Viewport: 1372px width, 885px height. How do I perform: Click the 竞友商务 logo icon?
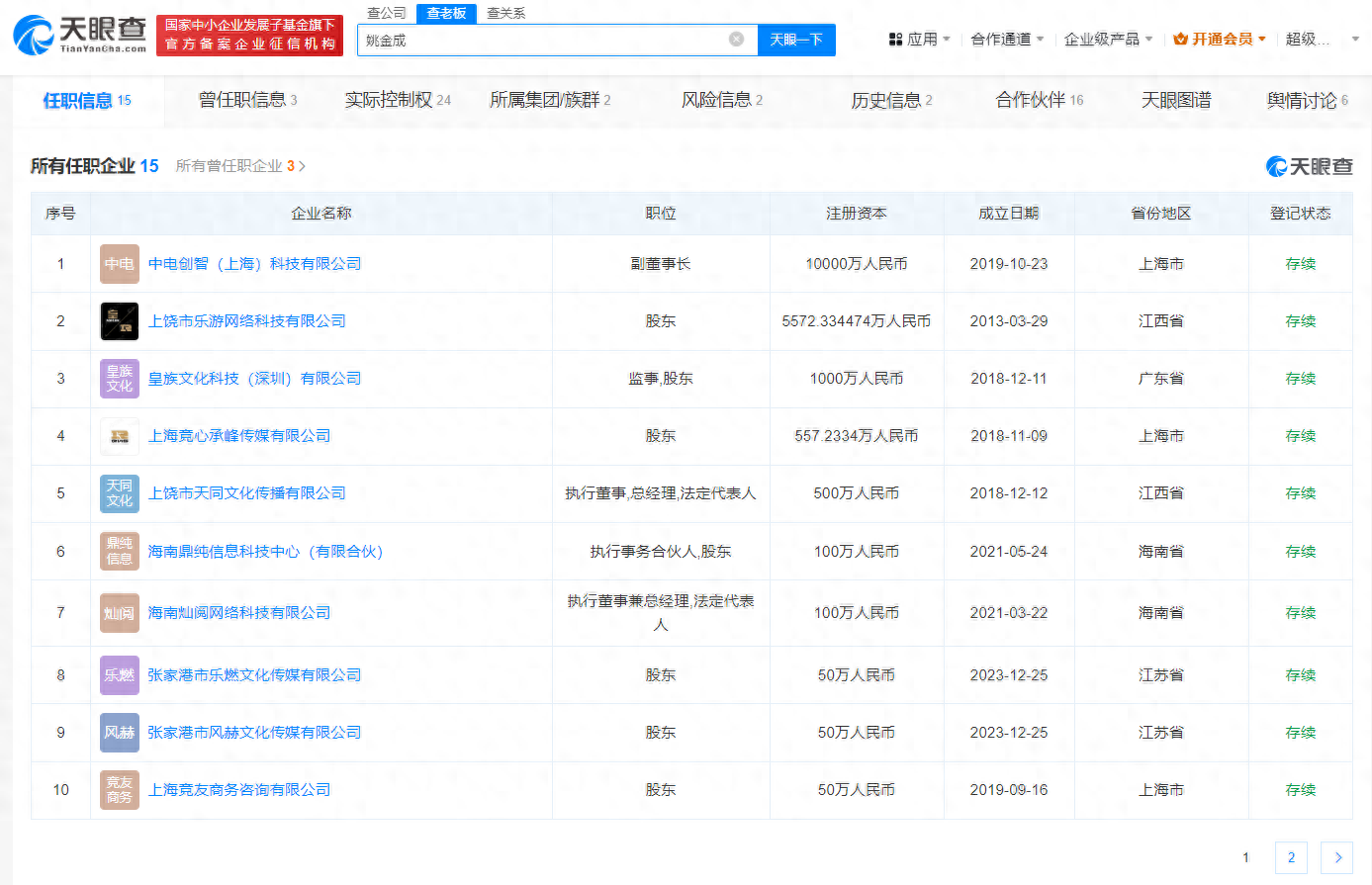[x=119, y=790]
